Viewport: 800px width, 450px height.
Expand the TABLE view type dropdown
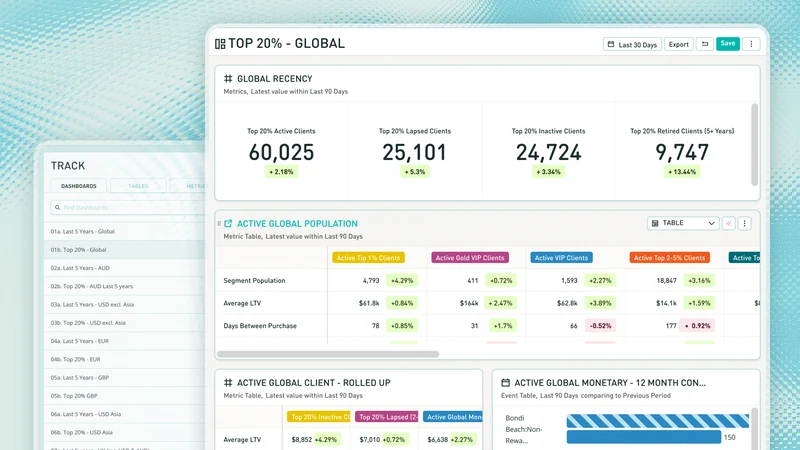[x=683, y=223]
